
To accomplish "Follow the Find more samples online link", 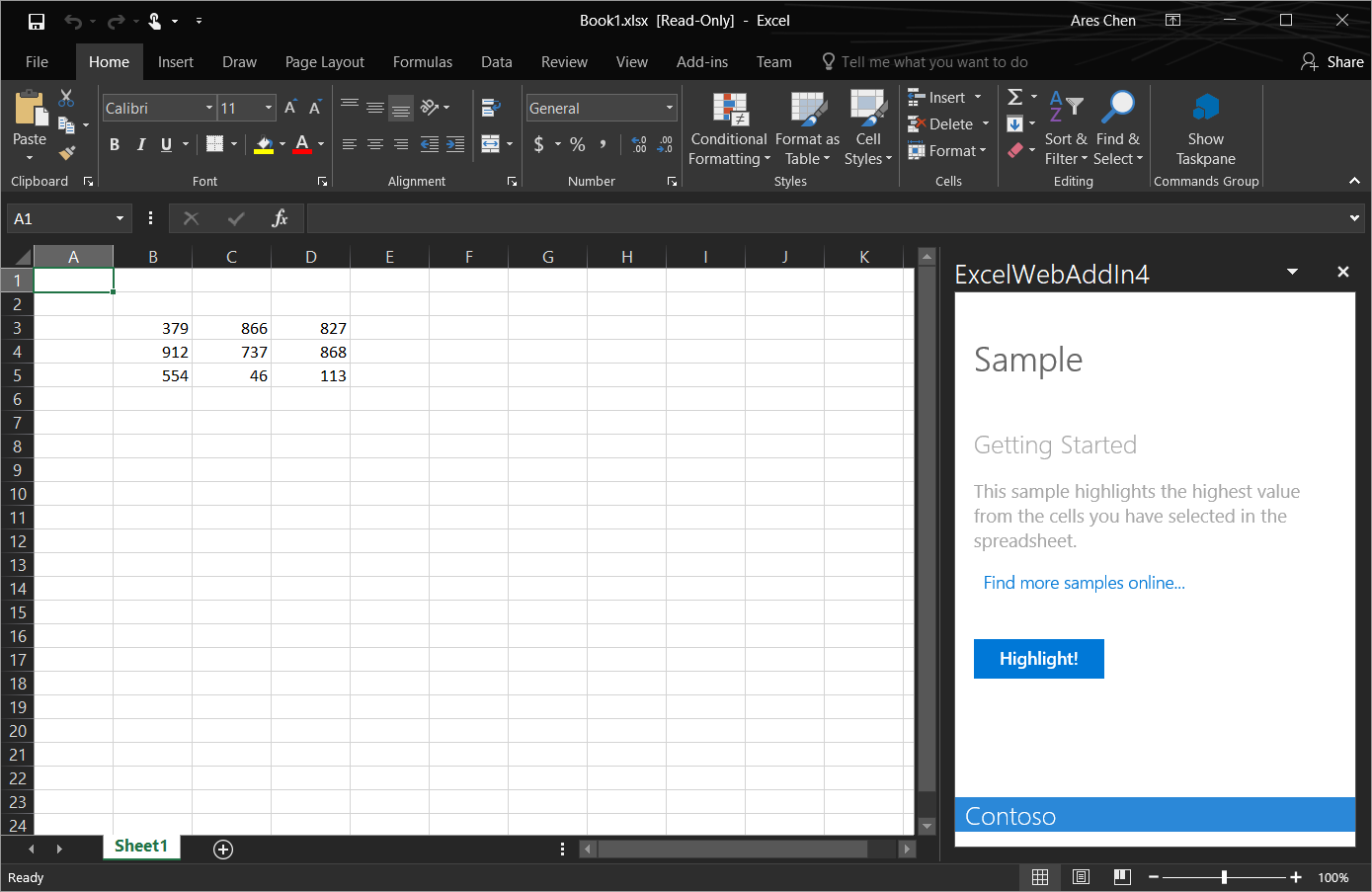I will 1084,583.
